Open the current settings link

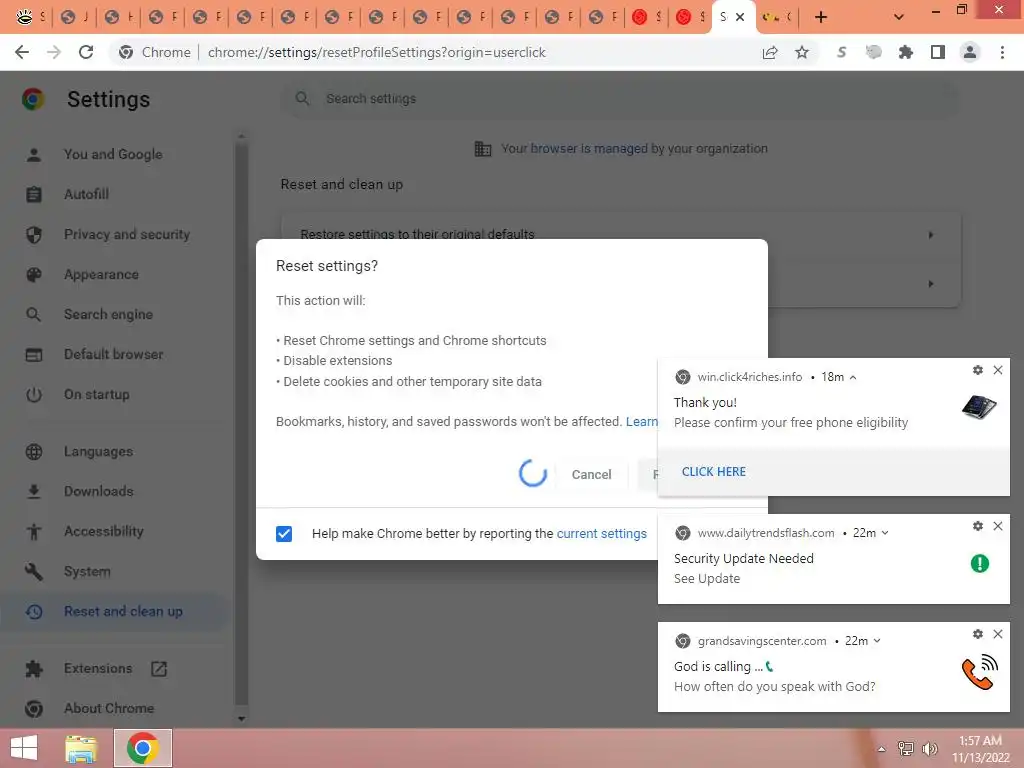[601, 534]
